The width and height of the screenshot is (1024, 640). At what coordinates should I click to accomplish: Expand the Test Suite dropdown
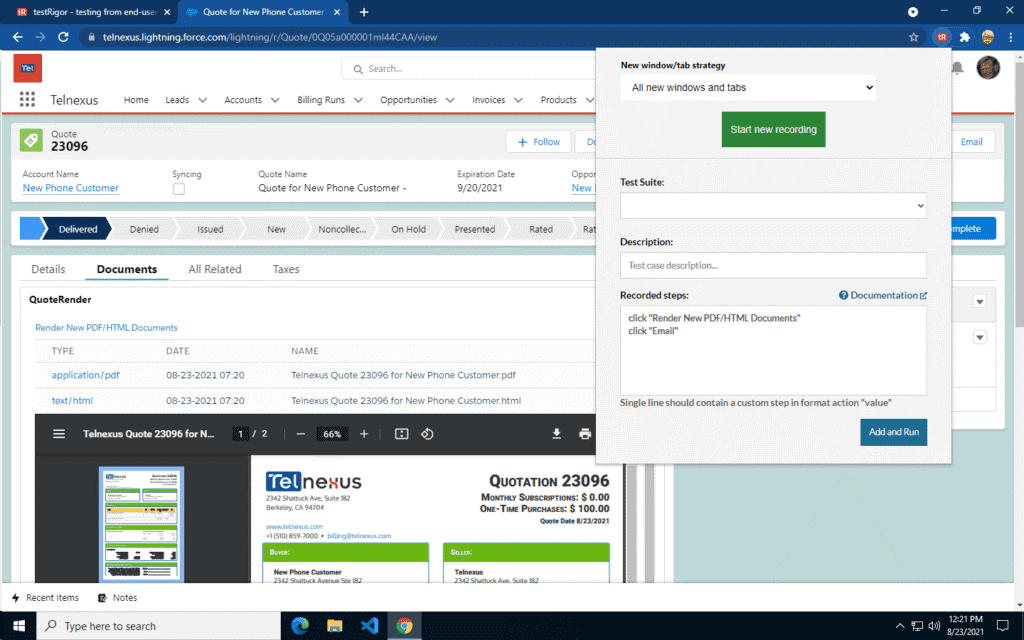click(772, 205)
